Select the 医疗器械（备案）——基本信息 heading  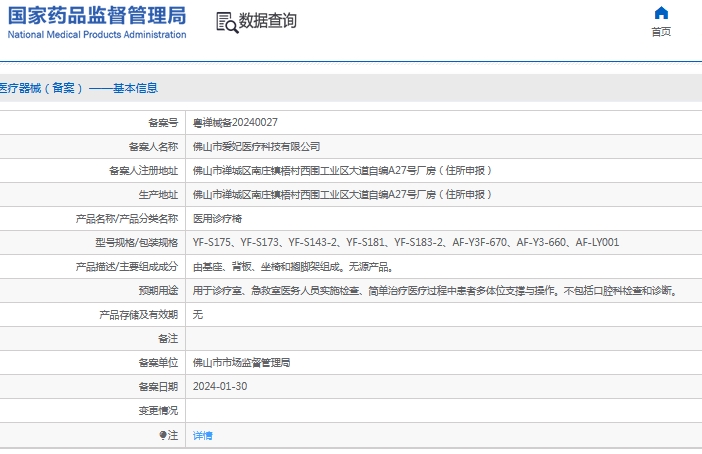[x=78, y=88]
